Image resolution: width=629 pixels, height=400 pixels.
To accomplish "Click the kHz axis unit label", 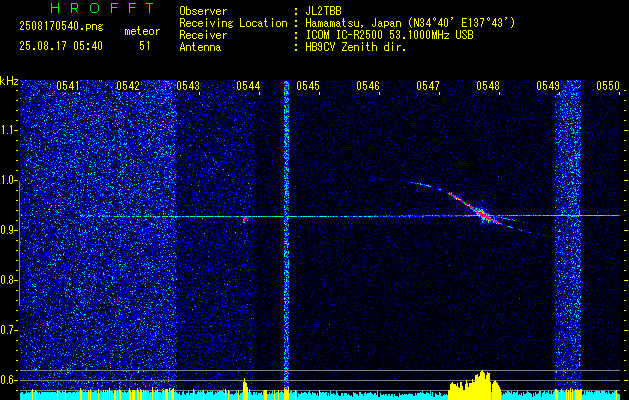I will 9,81.
